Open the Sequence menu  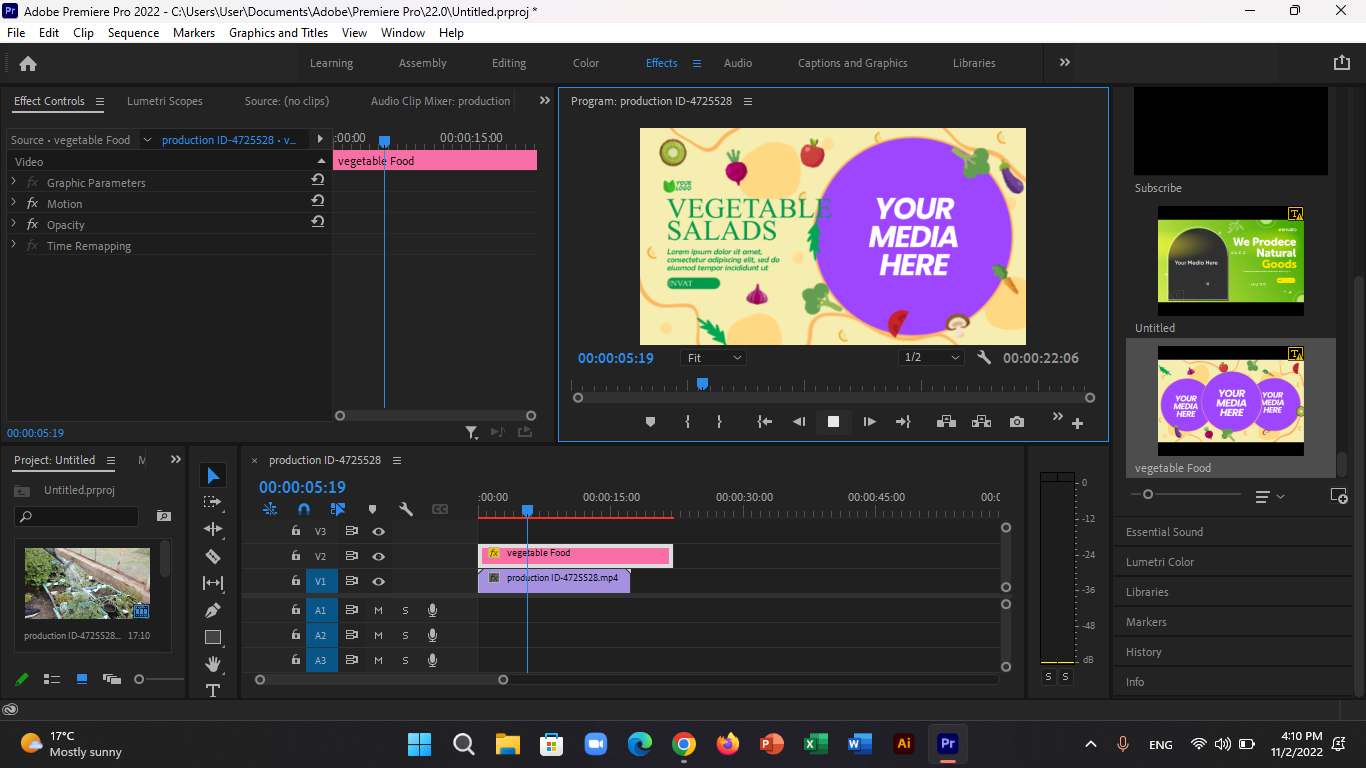pyautogui.click(x=133, y=33)
